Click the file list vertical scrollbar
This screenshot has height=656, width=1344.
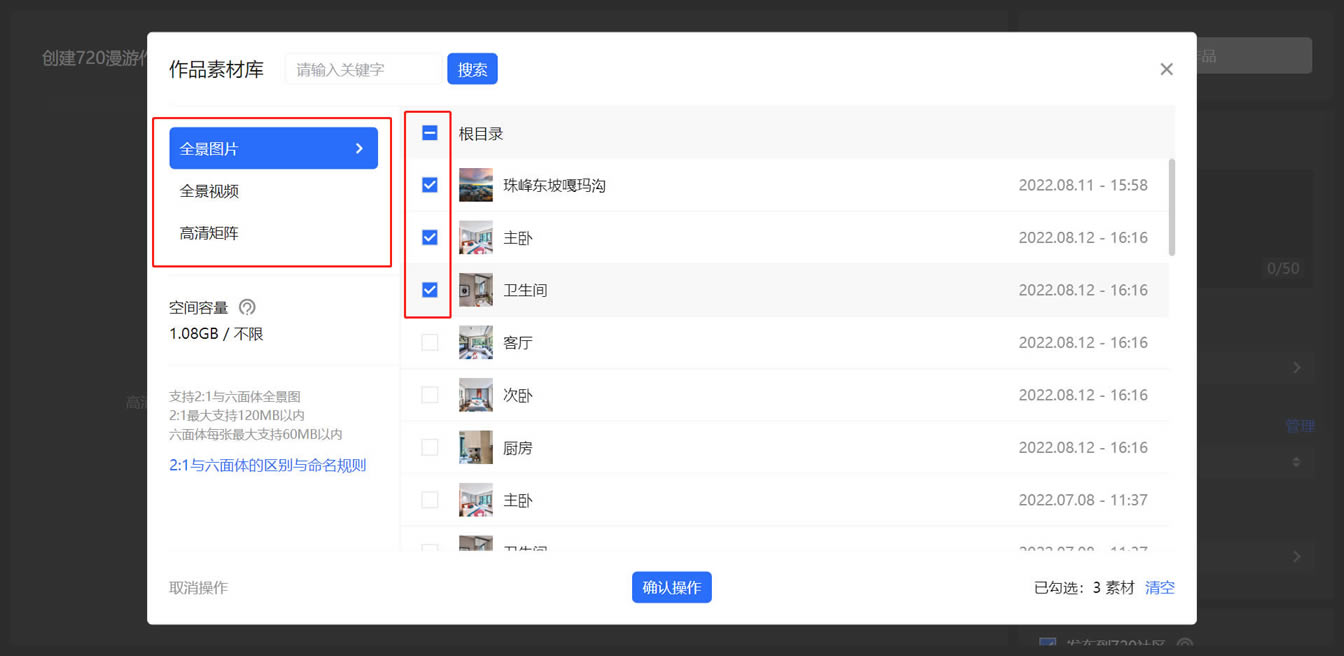(1171, 207)
